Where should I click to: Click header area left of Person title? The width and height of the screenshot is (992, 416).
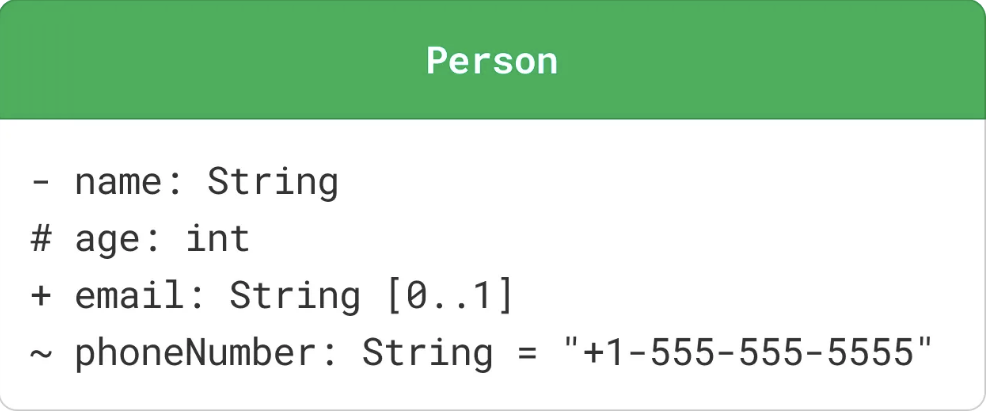[x=200, y=61]
